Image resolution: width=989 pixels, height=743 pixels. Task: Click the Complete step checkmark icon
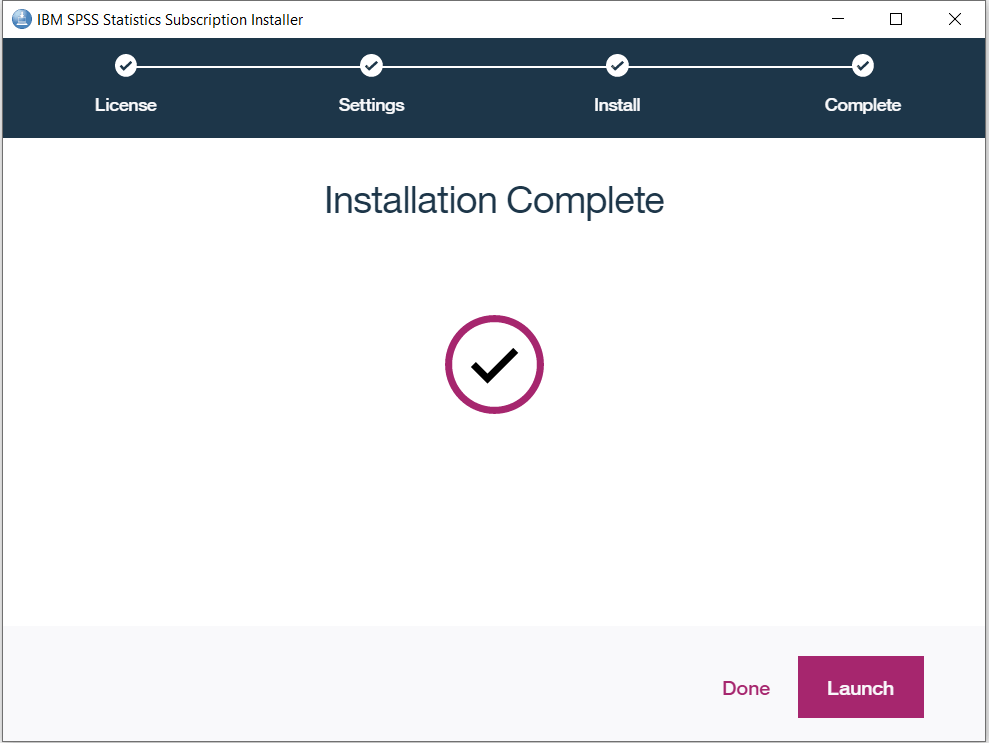(862, 65)
